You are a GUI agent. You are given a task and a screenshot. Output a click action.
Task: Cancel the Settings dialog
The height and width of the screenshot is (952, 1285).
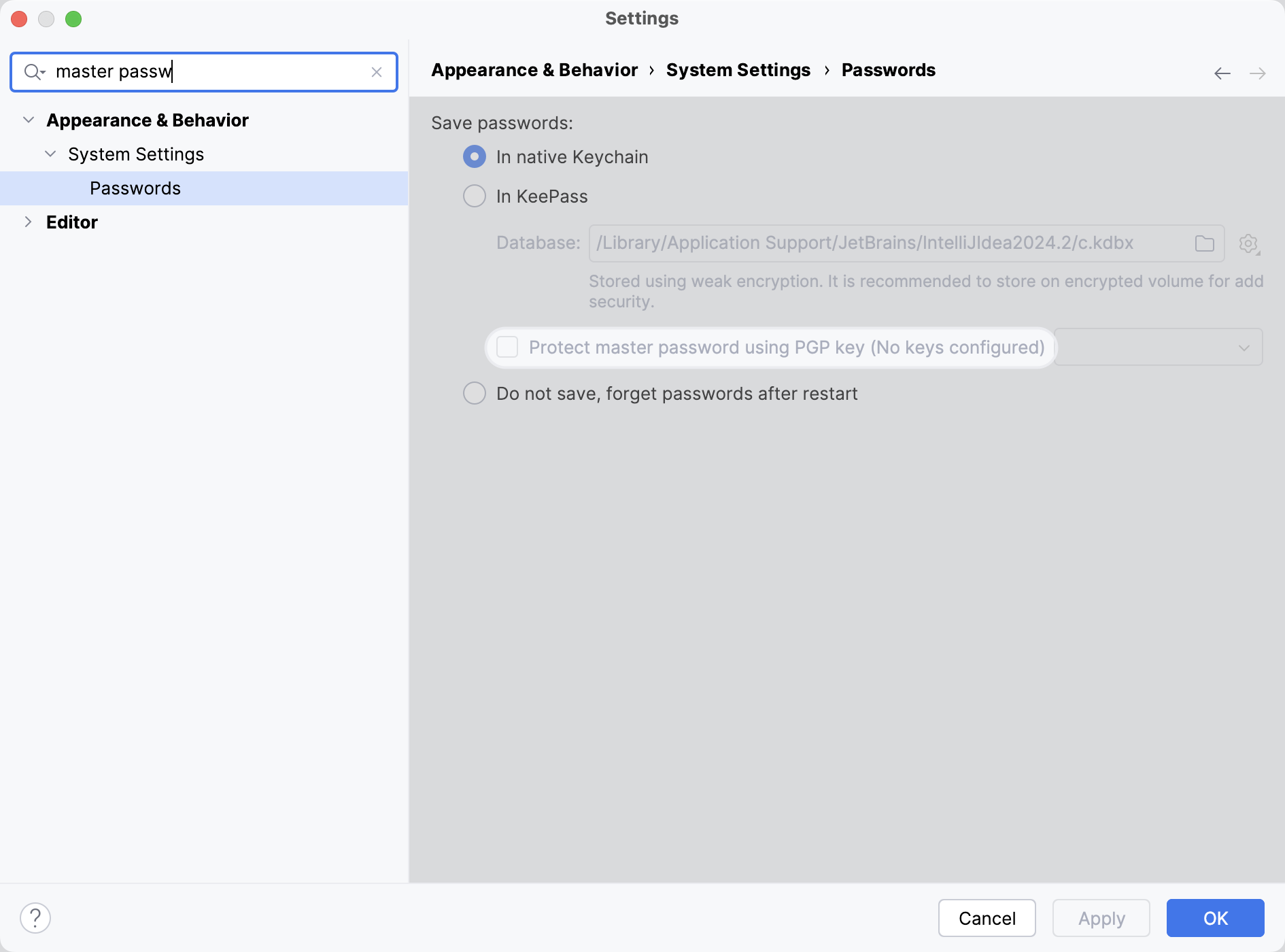pos(987,918)
